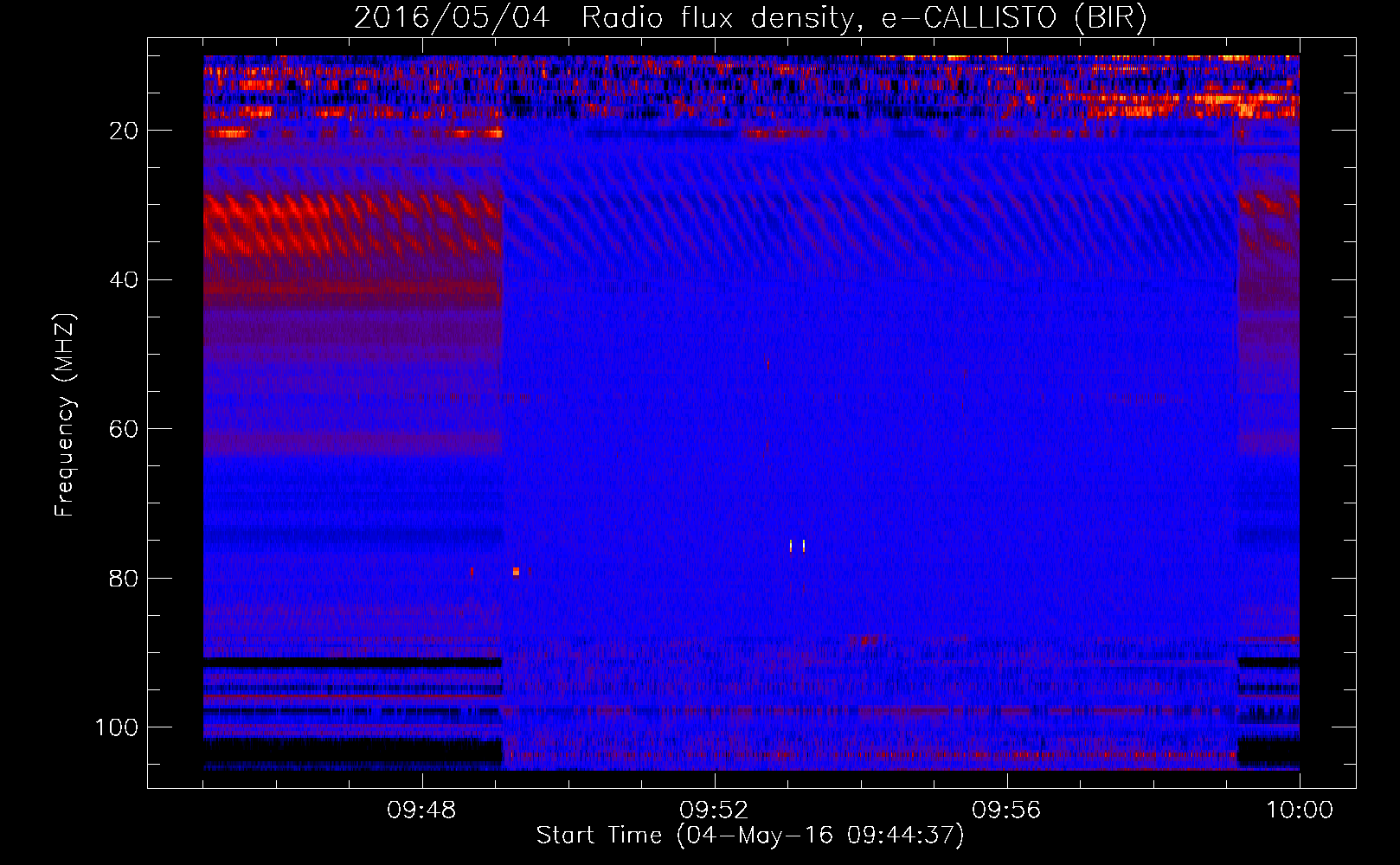Click the 100 frequency tick label
Image resolution: width=1400 pixels, height=865 pixels.
click(117, 727)
